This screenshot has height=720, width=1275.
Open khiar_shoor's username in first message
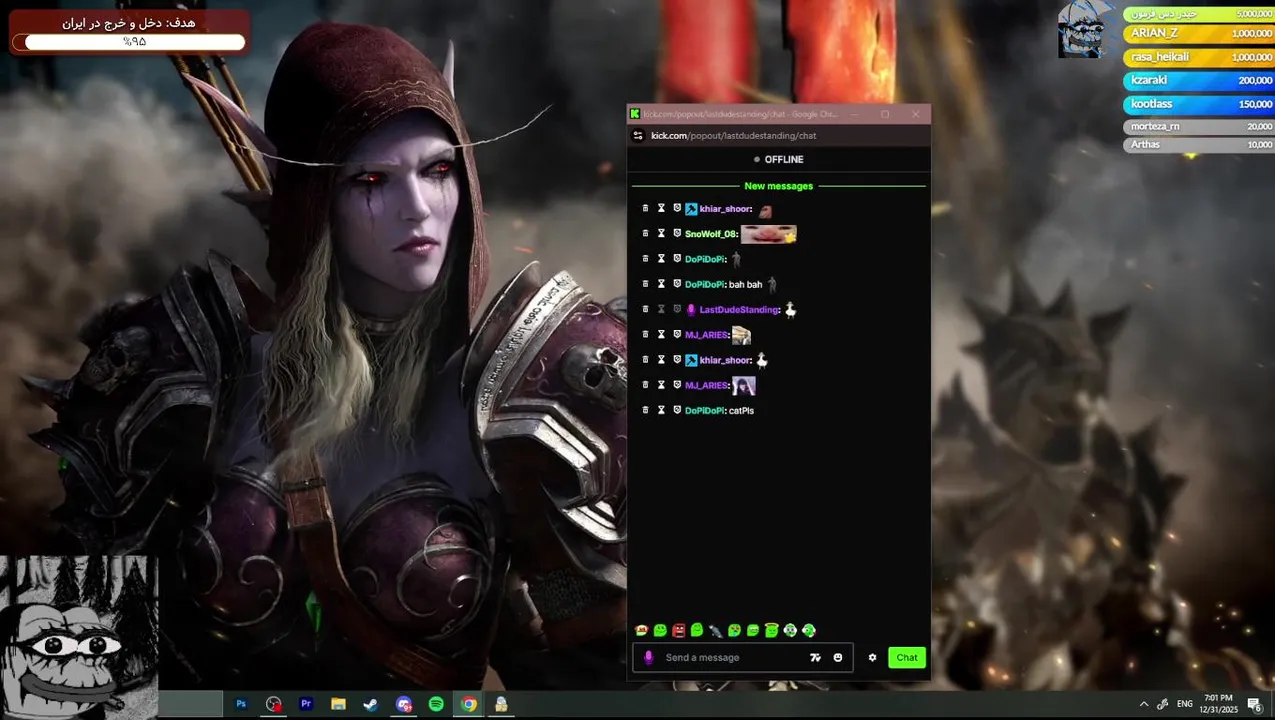tap(726, 209)
